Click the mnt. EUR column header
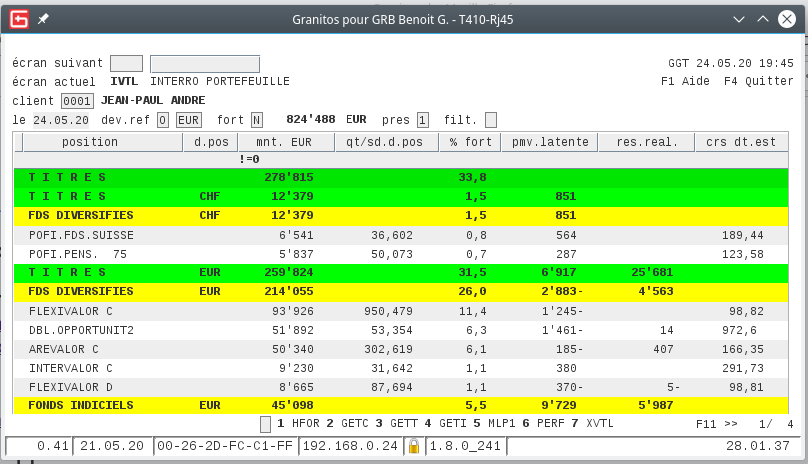The image size is (808, 464). tap(282, 143)
